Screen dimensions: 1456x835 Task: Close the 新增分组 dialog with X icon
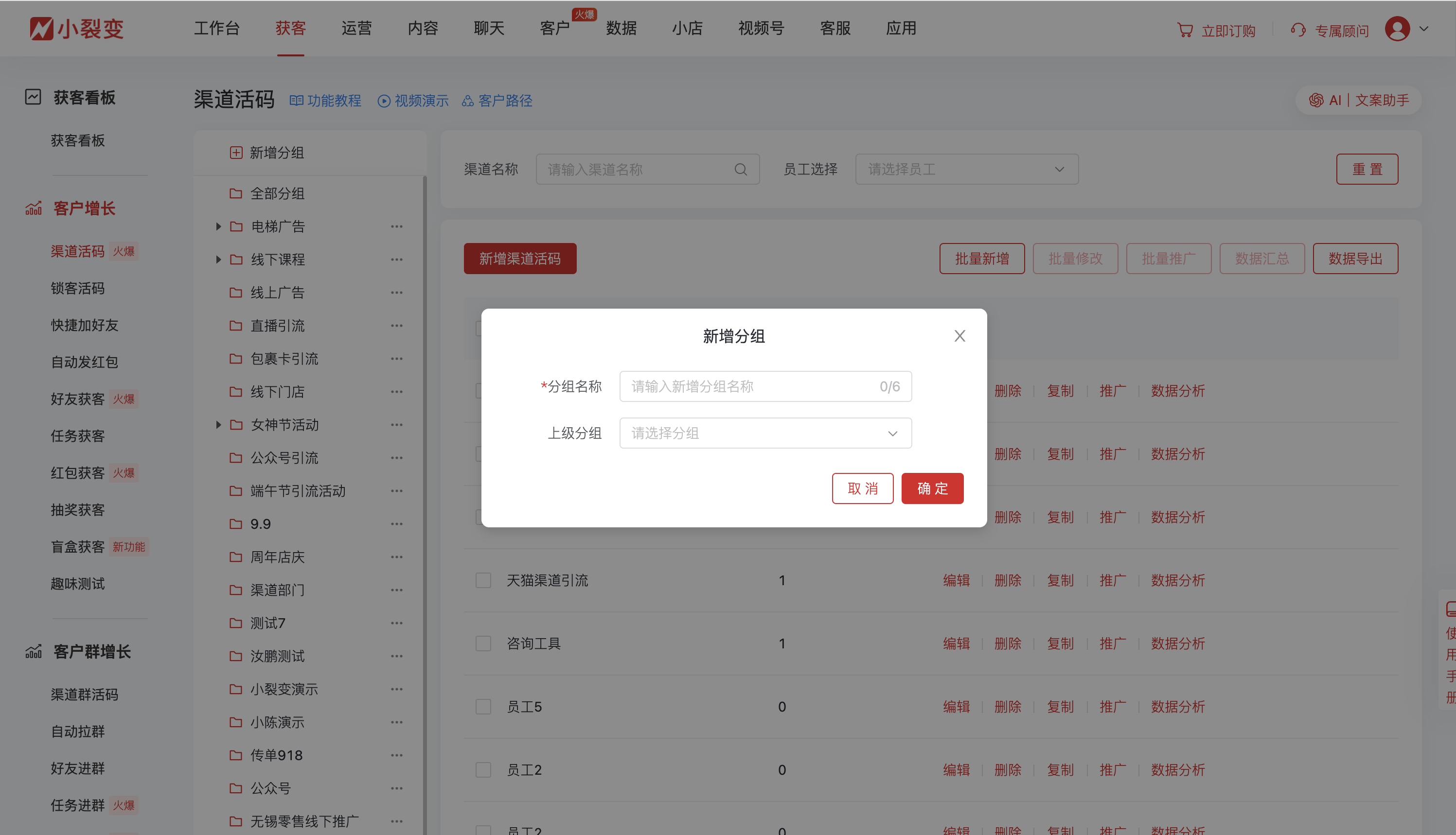coord(959,336)
